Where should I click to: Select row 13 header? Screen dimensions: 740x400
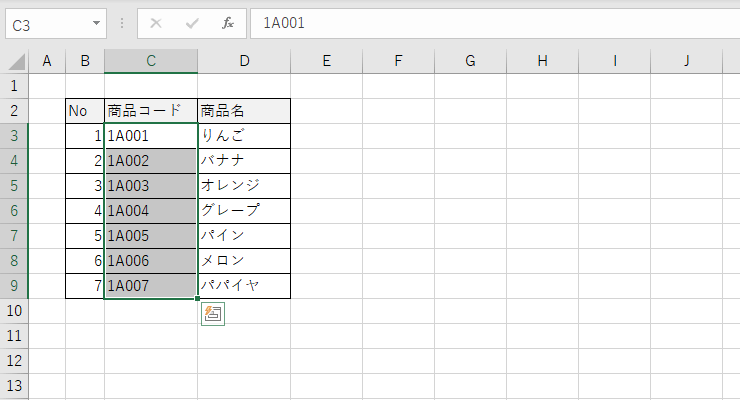coord(14,386)
